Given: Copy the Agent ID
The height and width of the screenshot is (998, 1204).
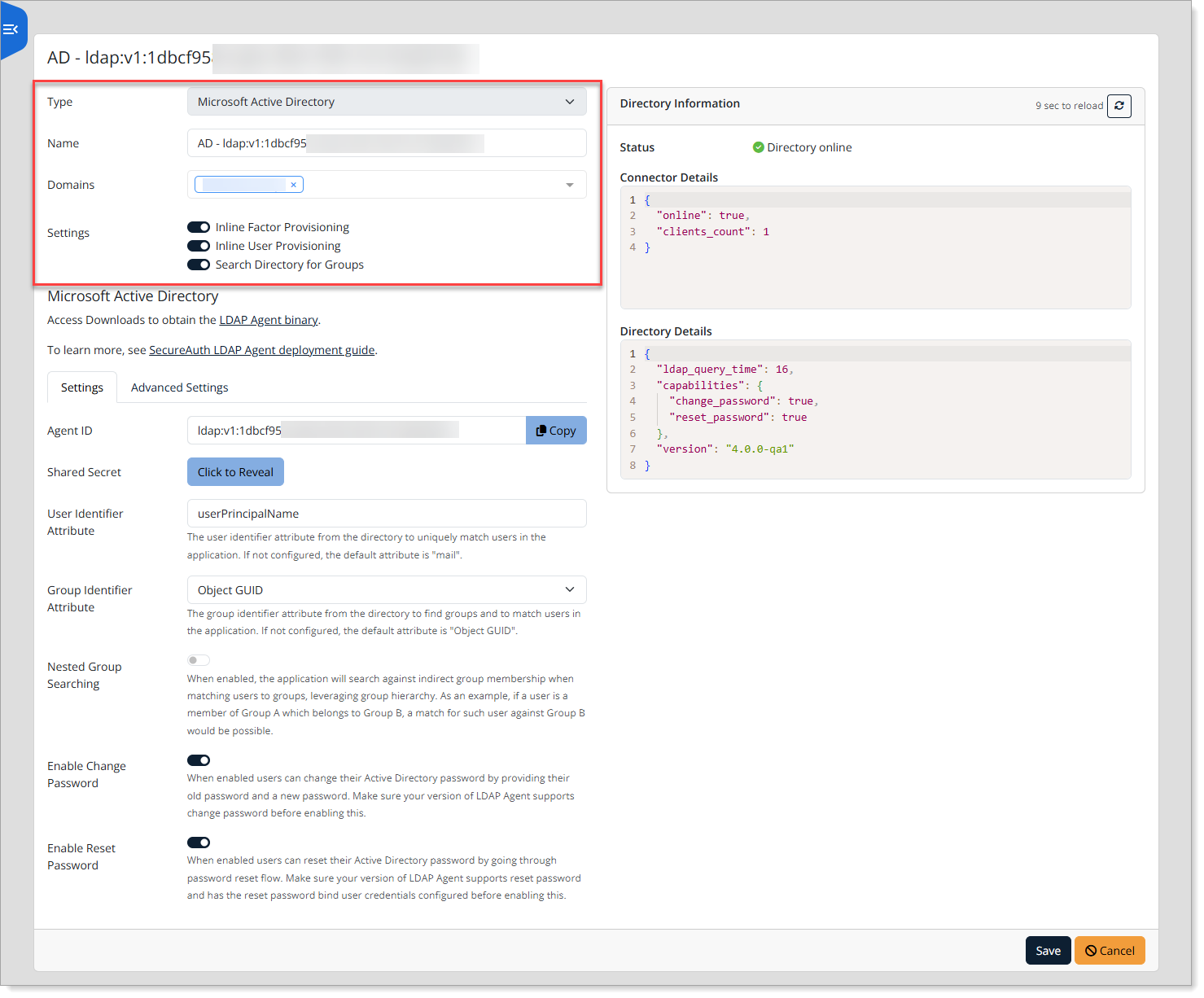Looking at the screenshot, I should pos(556,431).
